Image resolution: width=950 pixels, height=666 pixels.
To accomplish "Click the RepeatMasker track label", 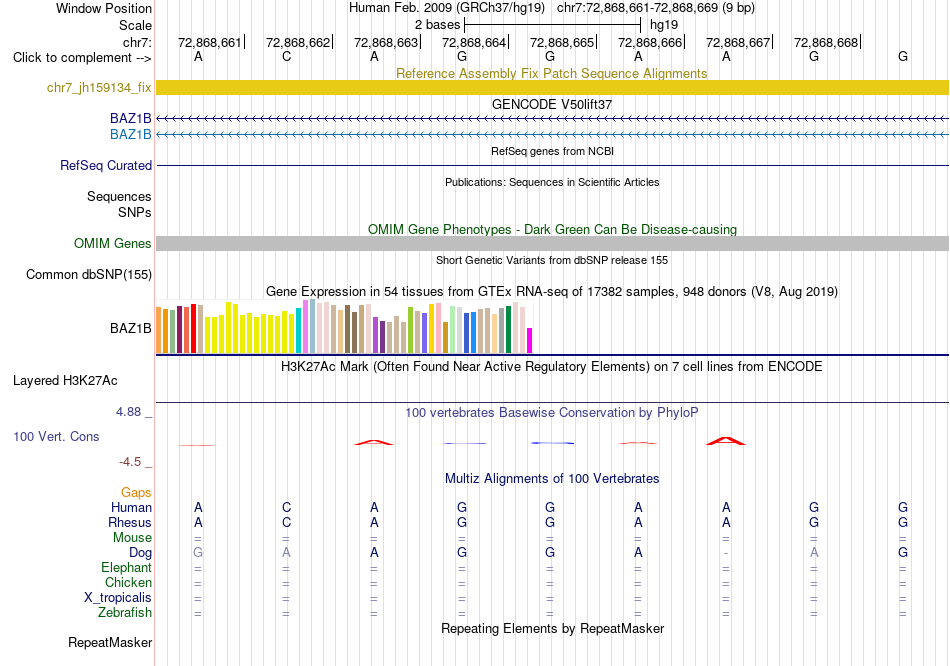I will point(110,642).
